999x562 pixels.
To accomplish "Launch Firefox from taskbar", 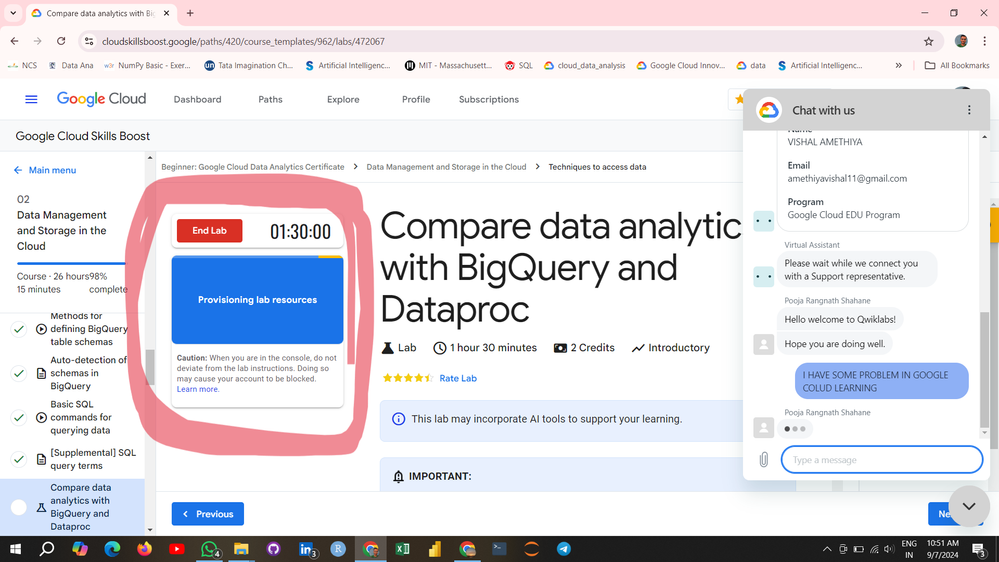I will [145, 549].
